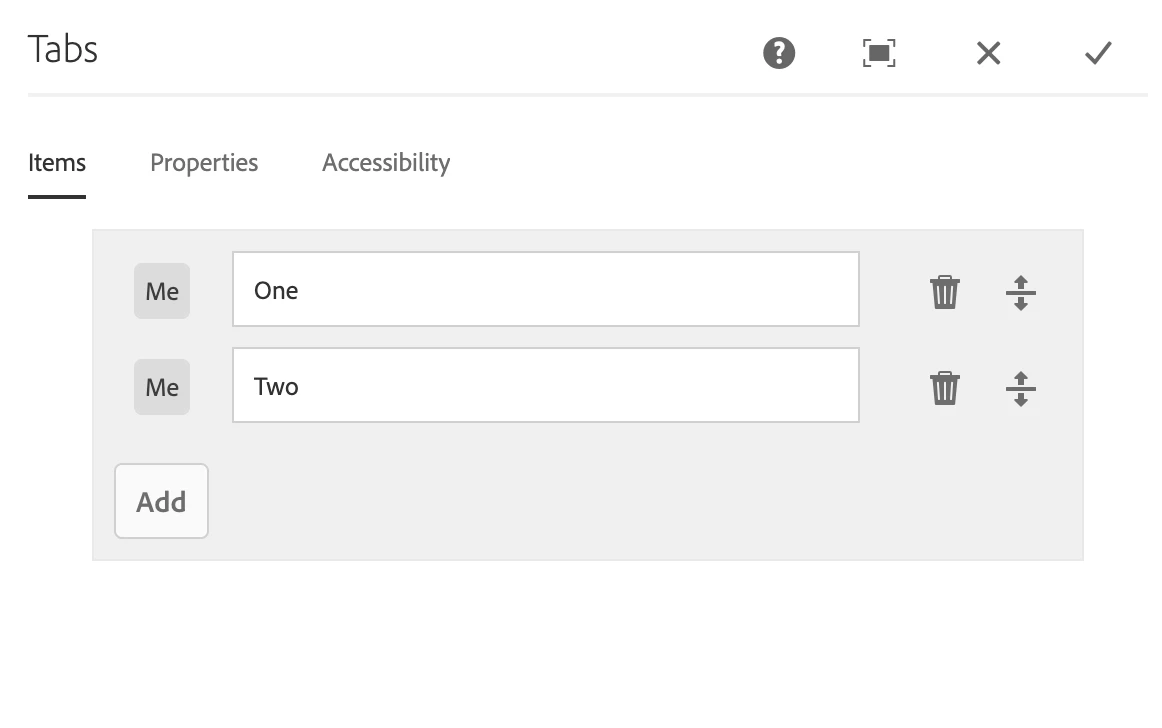The width and height of the screenshot is (1162, 728).
Task: Click the reorder handle for item "Two"
Action: click(1020, 388)
